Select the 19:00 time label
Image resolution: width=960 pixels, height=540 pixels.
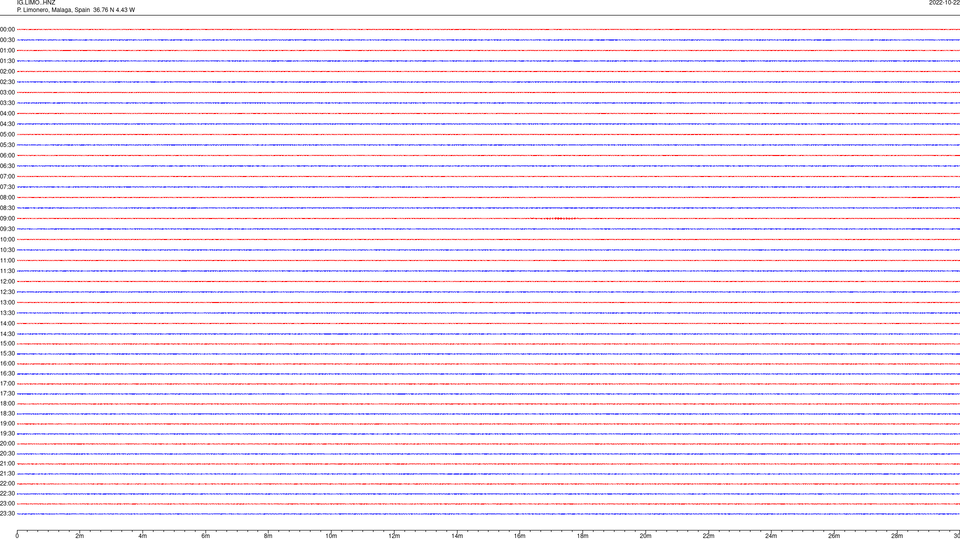(x=7, y=424)
